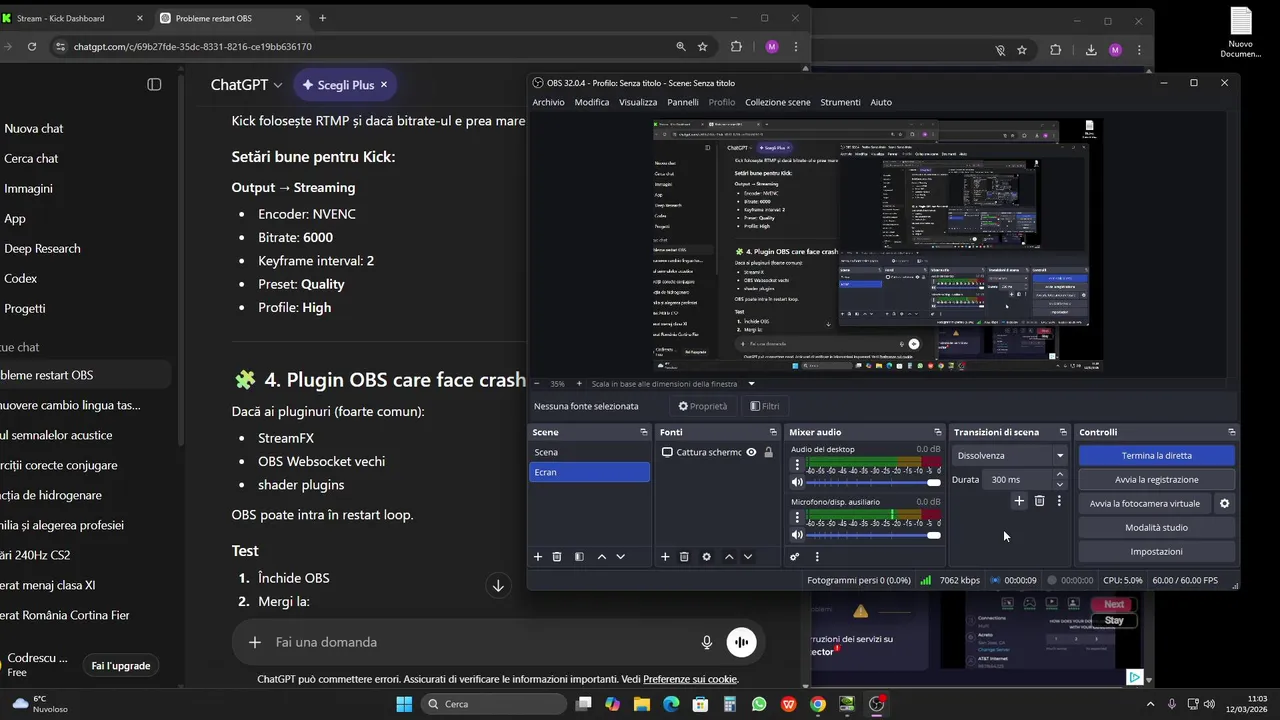Pop out the Controlli dock panel
The image size is (1280, 720).
1231,432
